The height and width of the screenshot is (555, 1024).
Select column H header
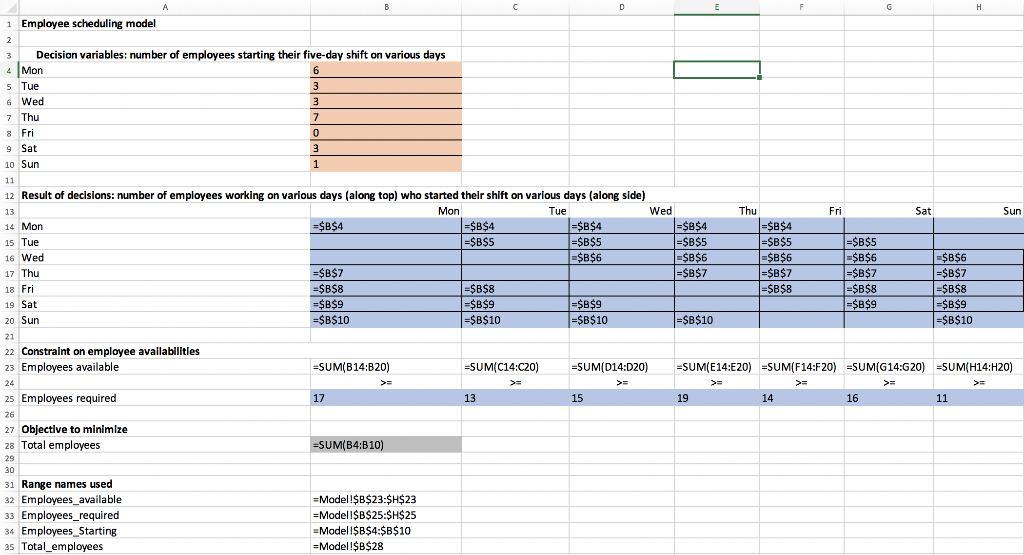(x=978, y=7)
